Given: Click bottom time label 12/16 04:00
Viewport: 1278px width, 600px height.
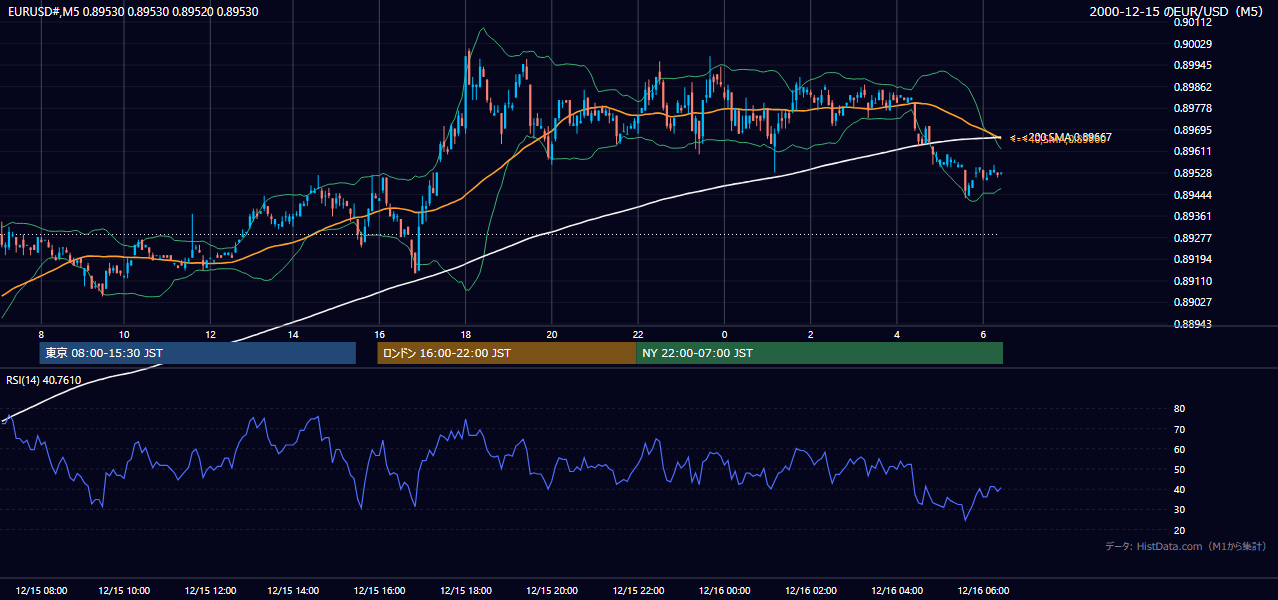Looking at the screenshot, I should click(x=897, y=591).
